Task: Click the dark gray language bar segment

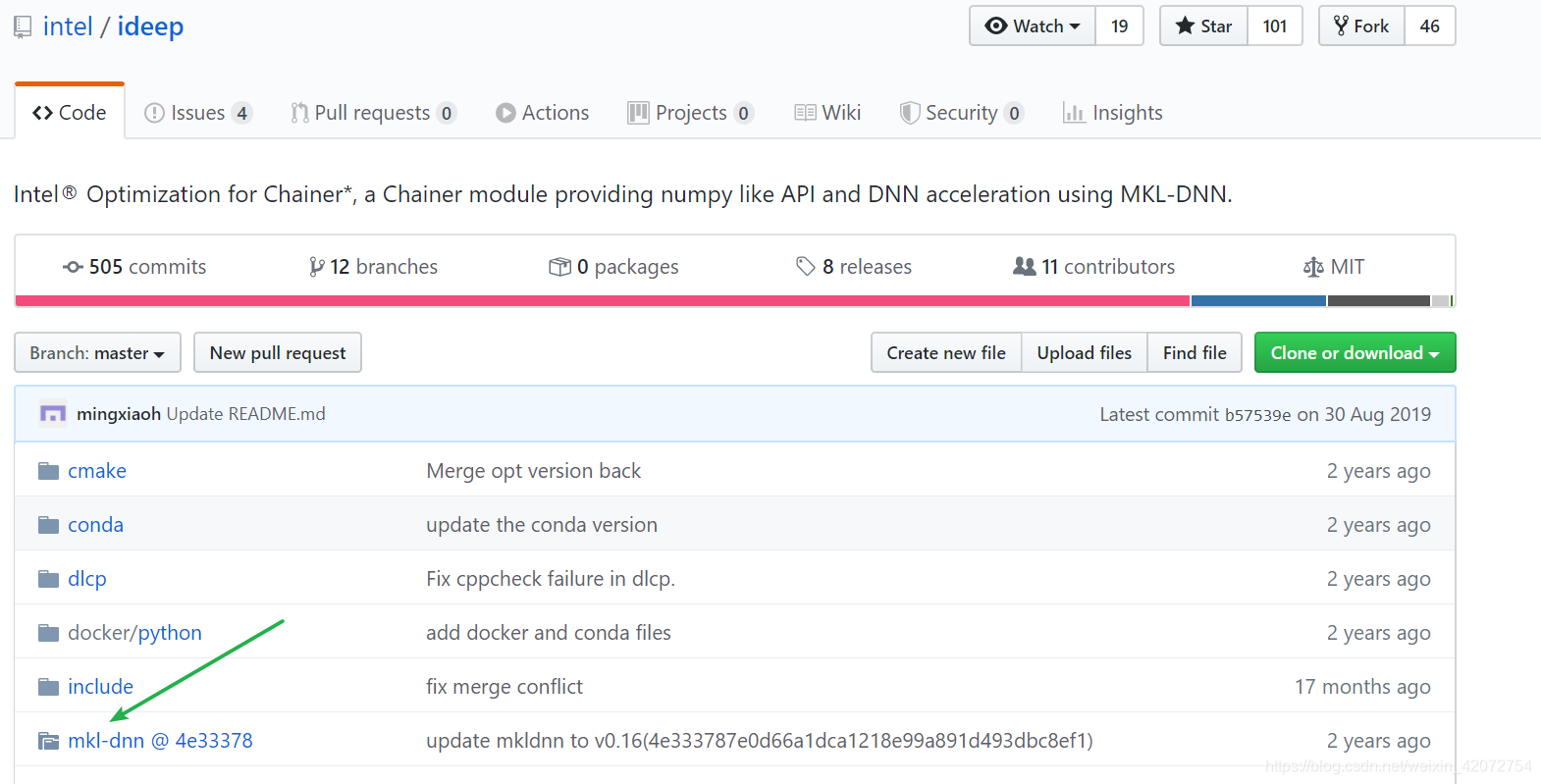Action: coord(1379,301)
